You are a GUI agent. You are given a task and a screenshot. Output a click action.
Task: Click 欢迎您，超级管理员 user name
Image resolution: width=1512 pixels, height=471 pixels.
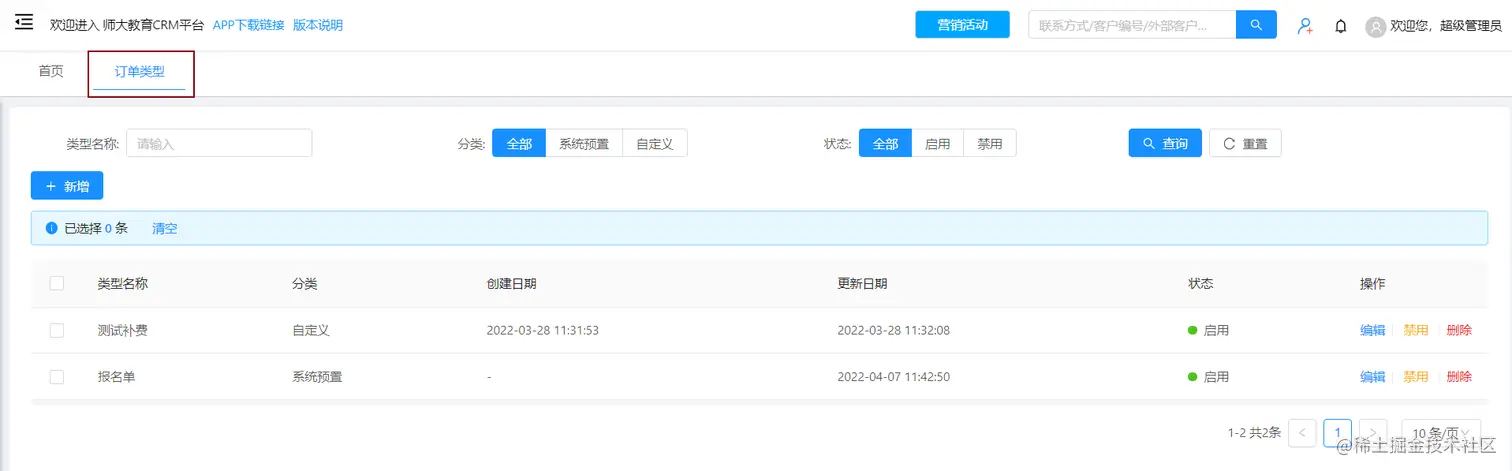1446,26
